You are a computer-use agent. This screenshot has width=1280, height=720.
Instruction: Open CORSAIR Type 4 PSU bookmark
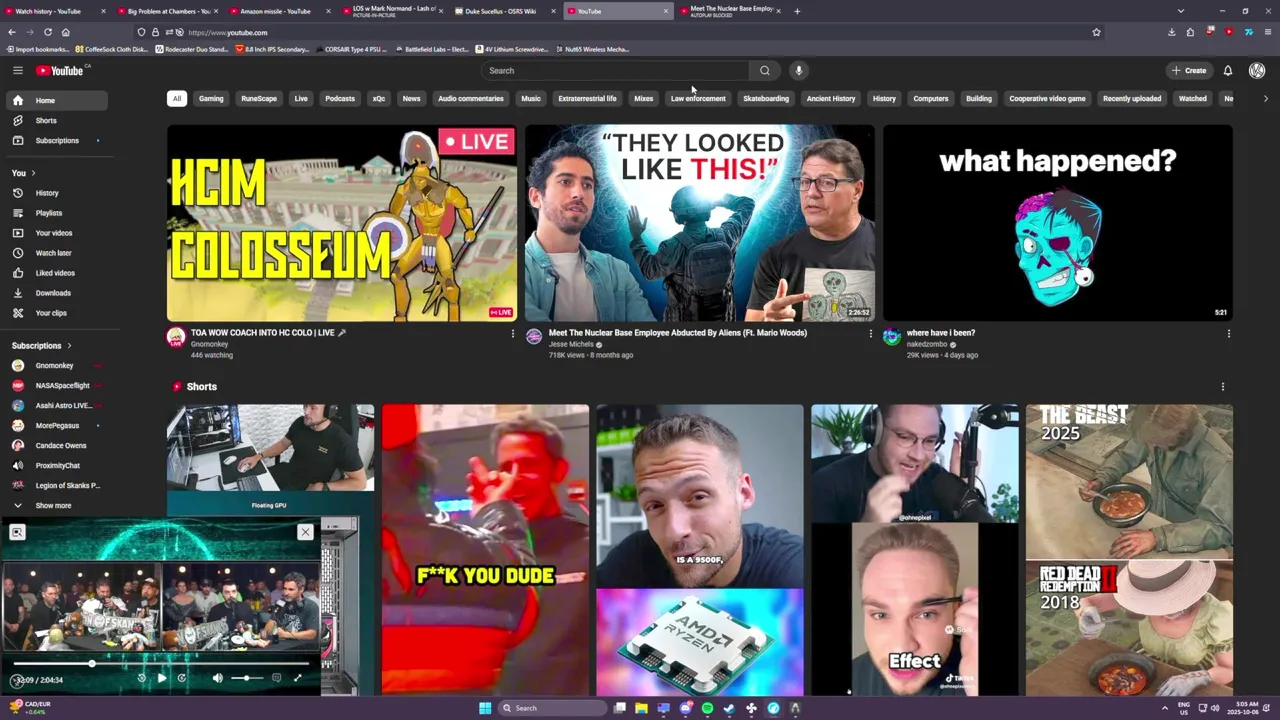[x=353, y=49]
